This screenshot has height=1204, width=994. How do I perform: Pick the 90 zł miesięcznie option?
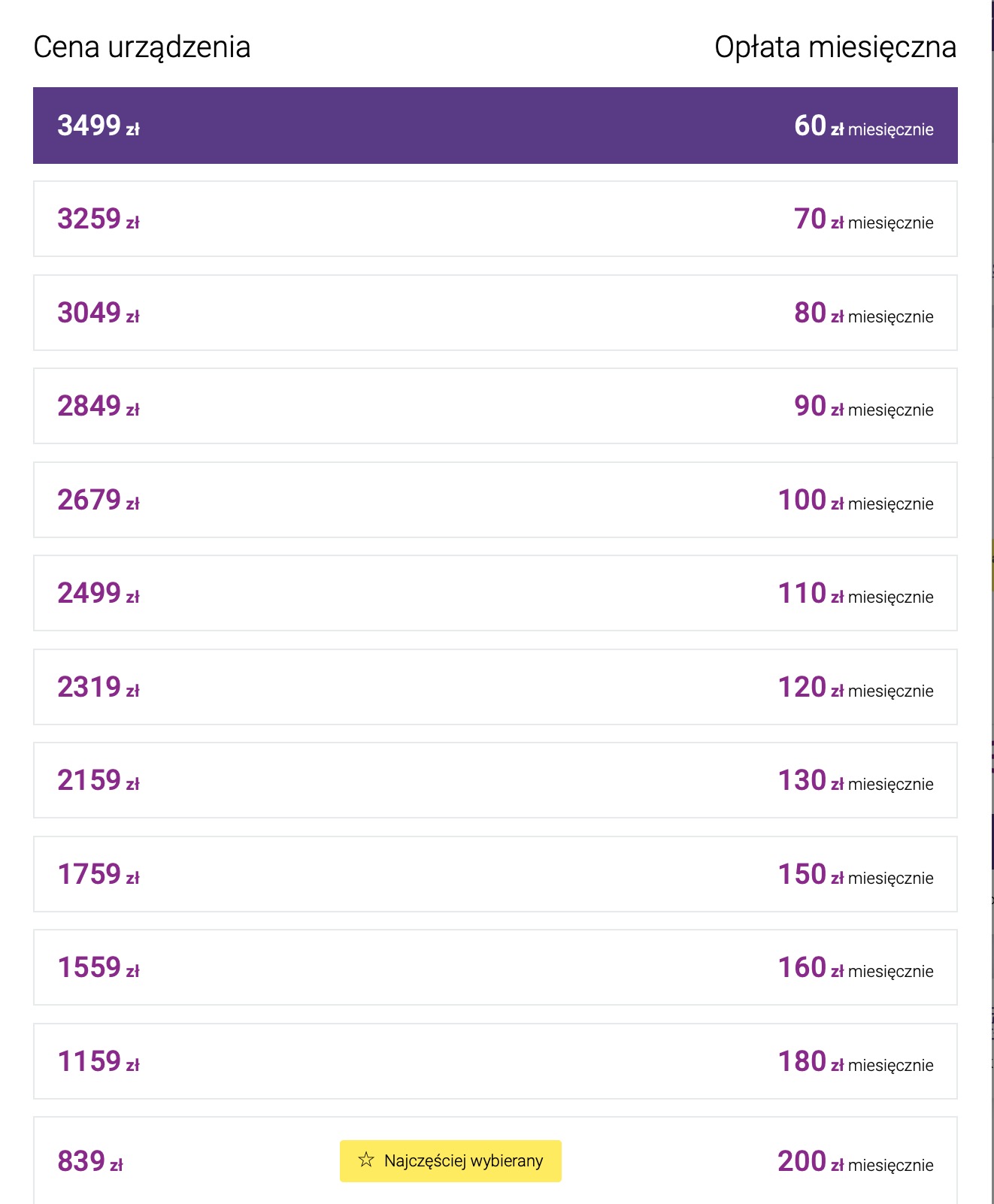495,406
